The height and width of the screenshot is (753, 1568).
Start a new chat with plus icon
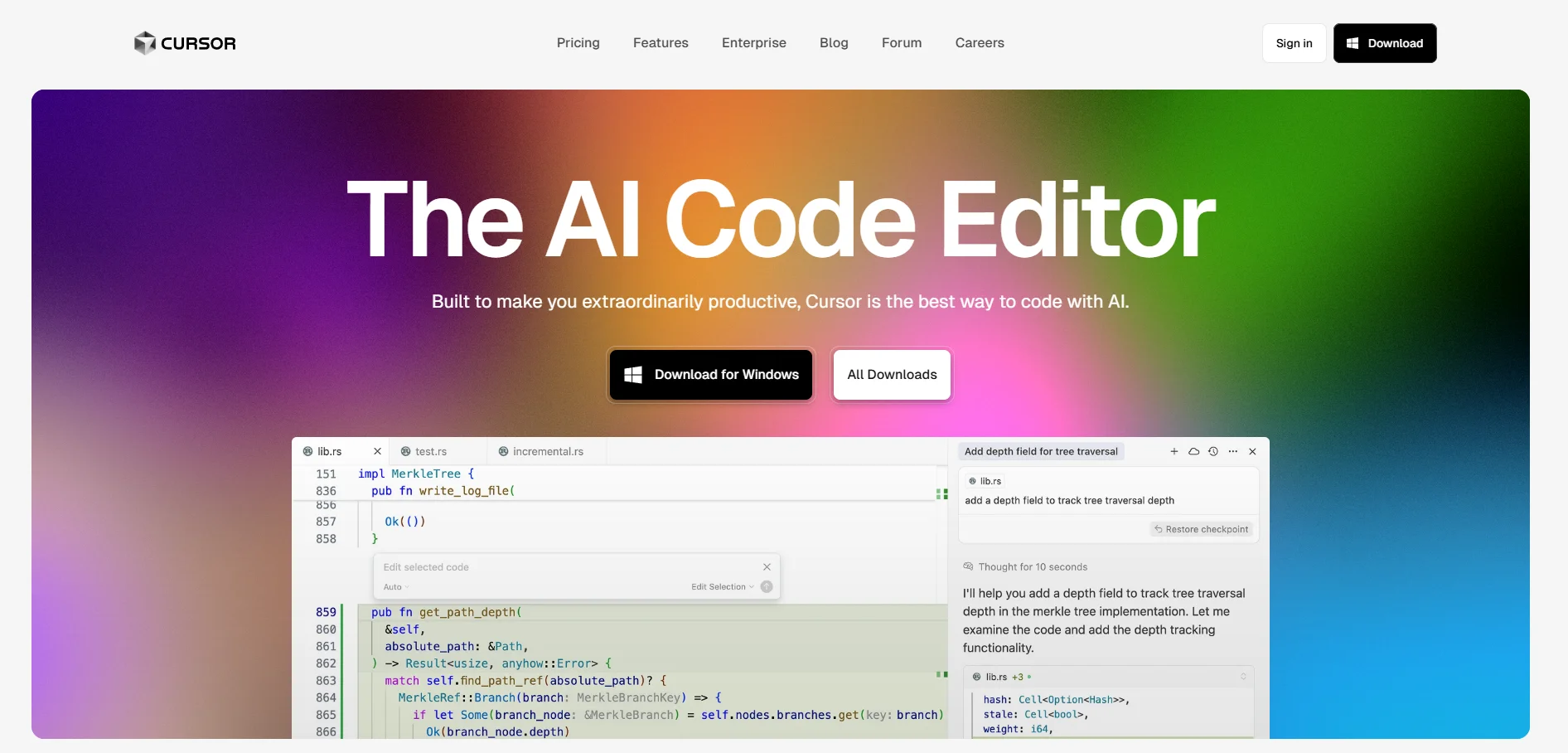1174,451
